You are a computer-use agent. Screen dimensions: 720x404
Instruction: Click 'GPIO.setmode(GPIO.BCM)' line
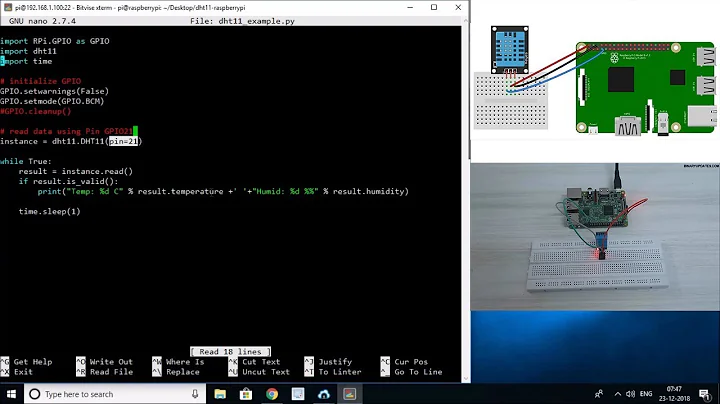coord(52,101)
